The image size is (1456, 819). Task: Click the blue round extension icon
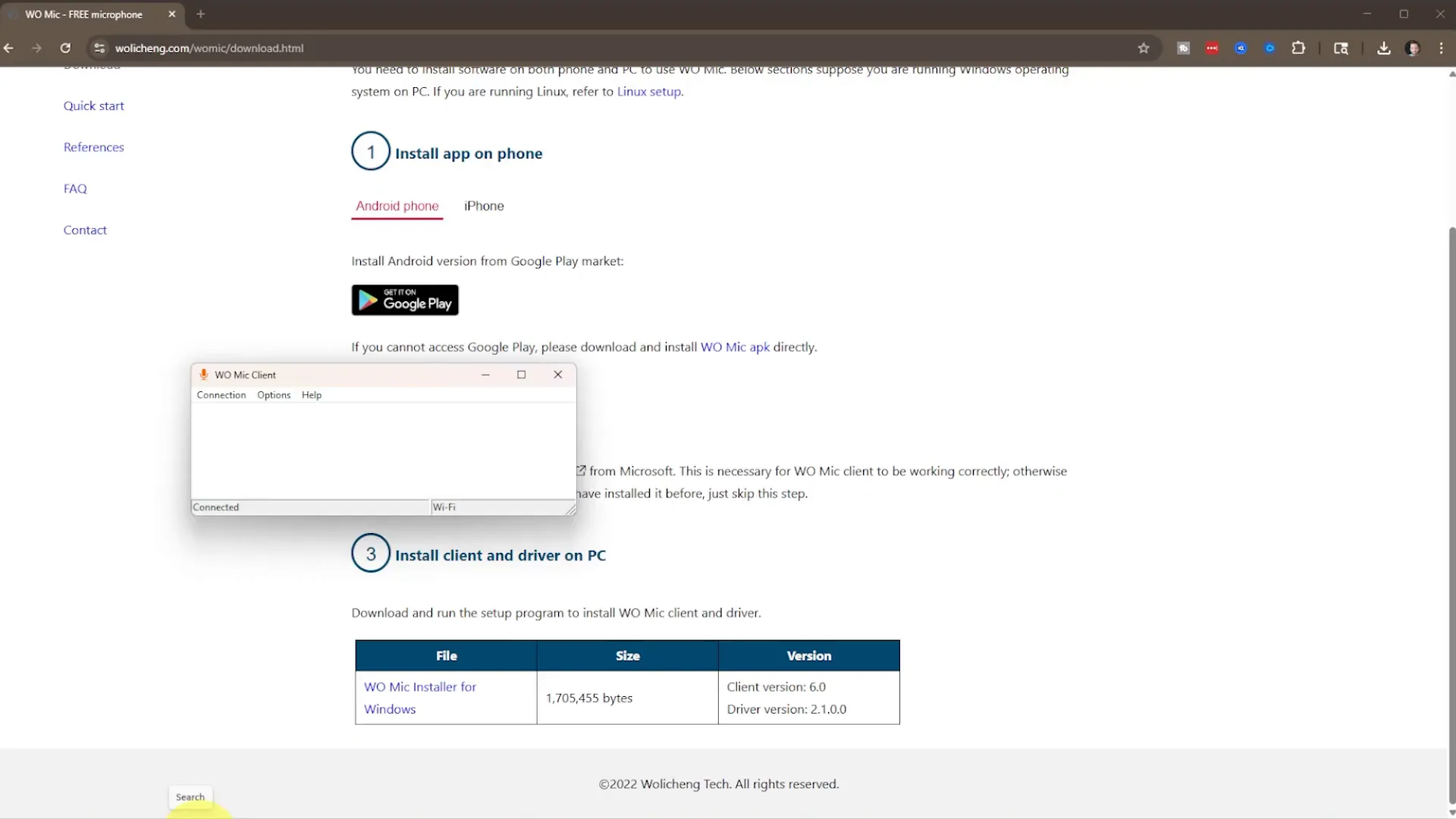(x=1241, y=48)
